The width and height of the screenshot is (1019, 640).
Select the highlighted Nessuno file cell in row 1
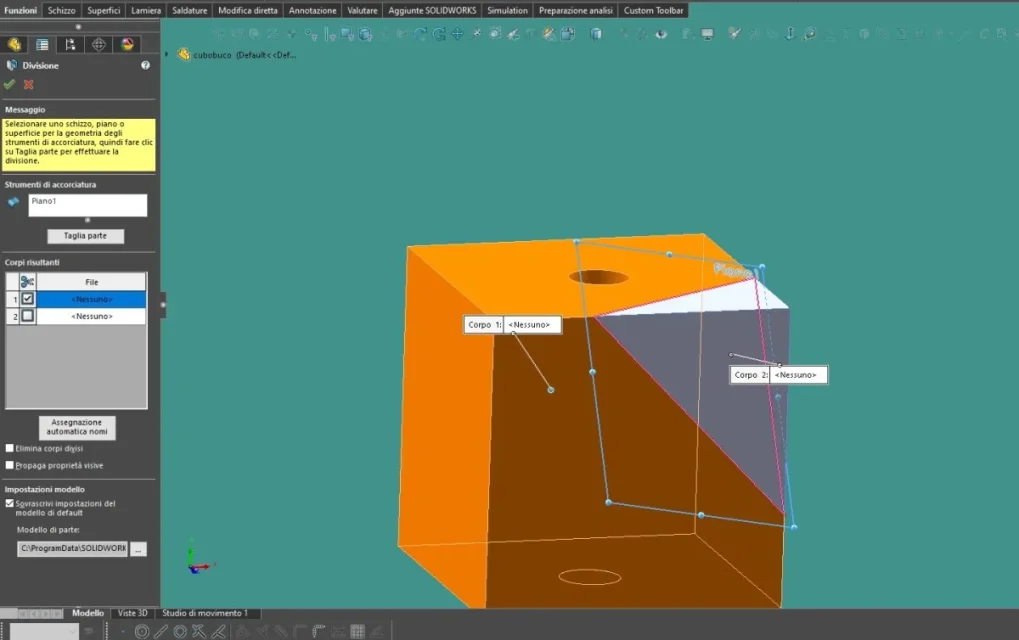pos(92,299)
